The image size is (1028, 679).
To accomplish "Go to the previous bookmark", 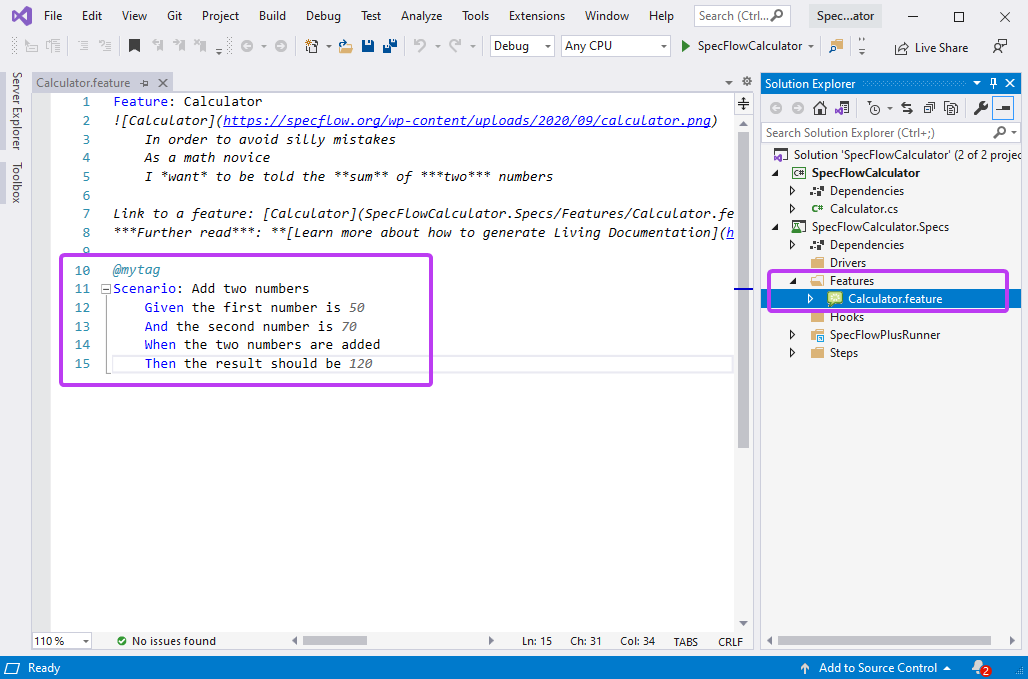I will pos(157,46).
